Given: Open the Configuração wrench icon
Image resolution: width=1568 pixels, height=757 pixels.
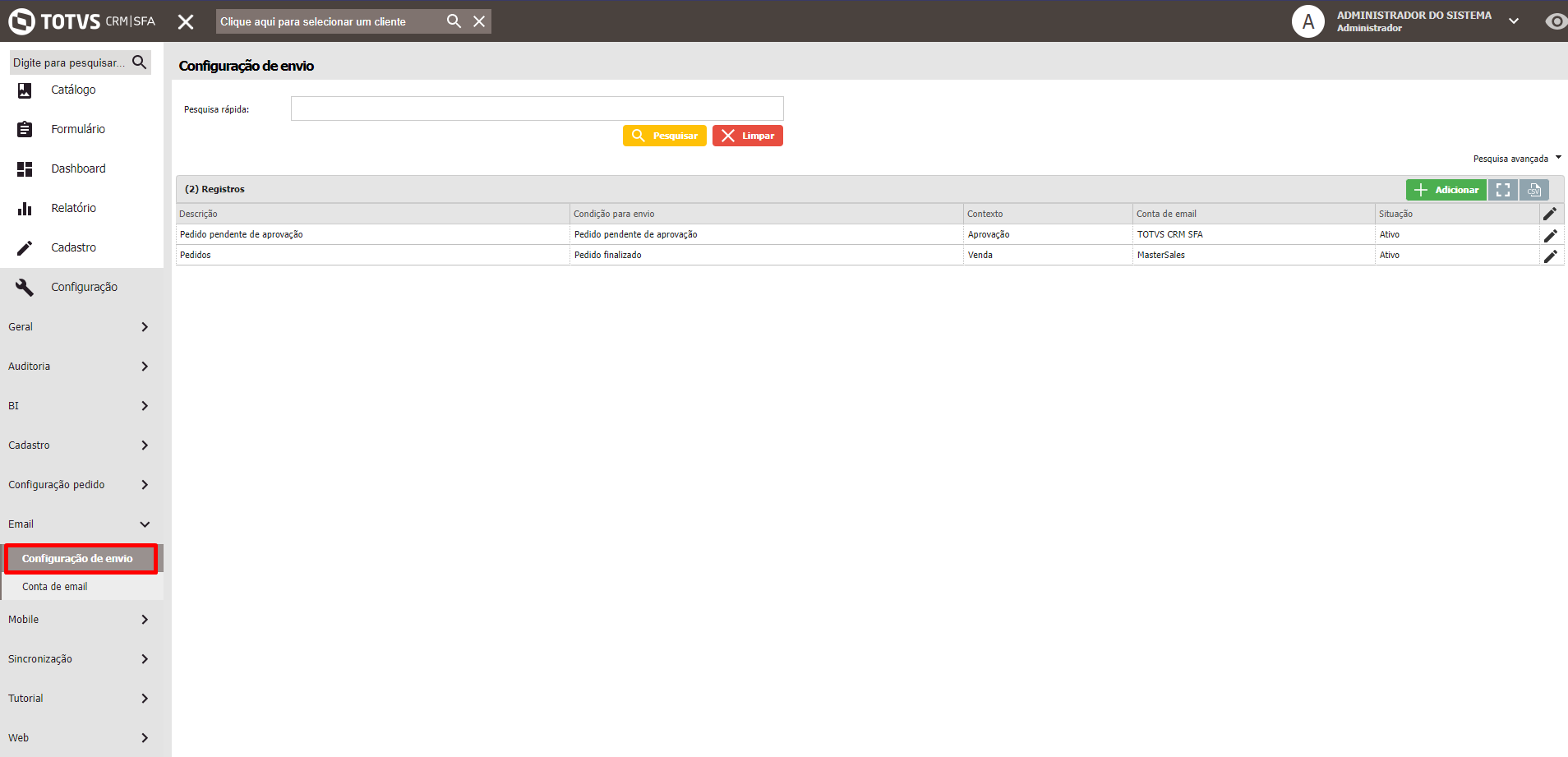Looking at the screenshot, I should pos(25,287).
